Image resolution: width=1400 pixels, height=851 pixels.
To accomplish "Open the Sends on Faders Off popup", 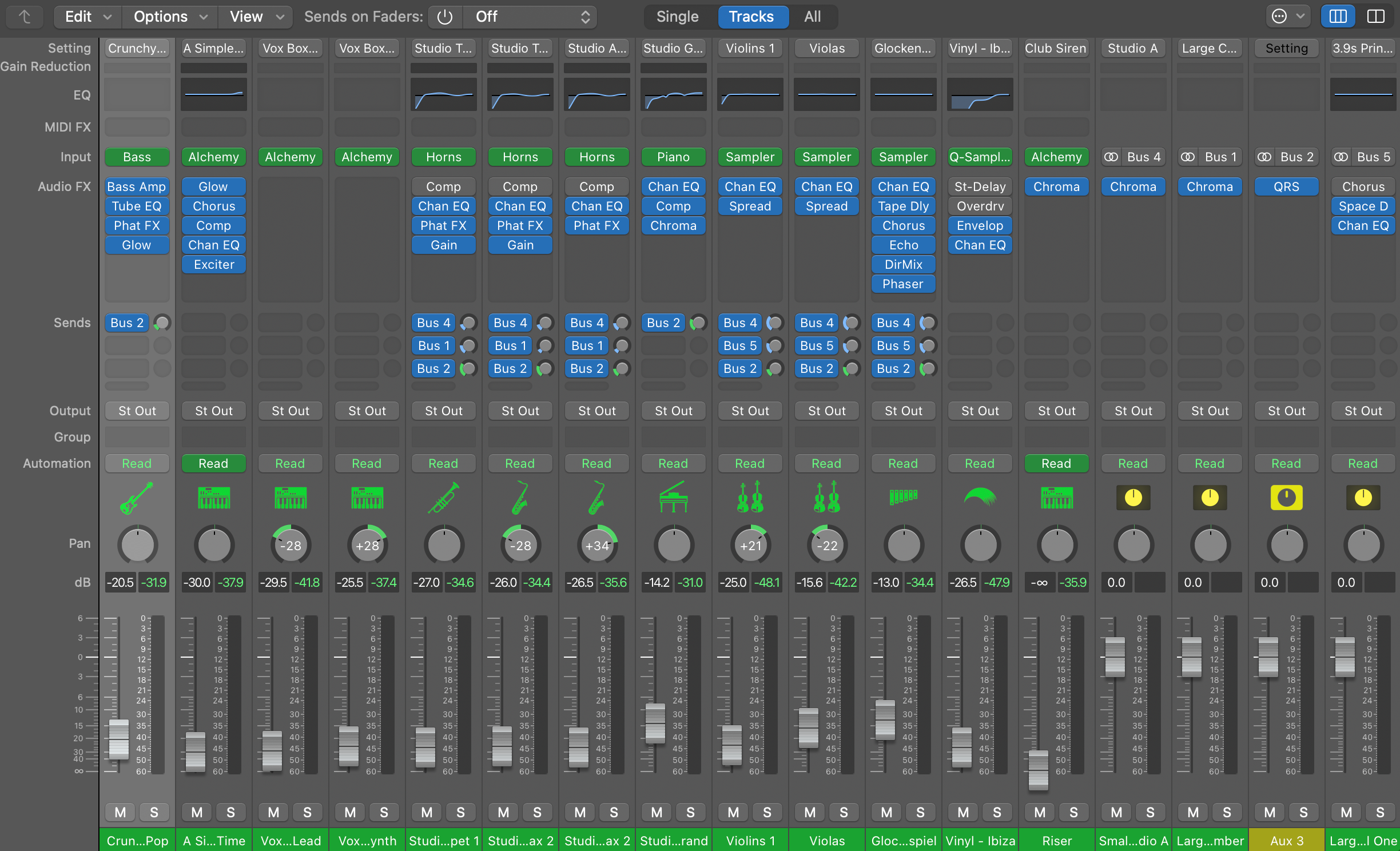I will (x=530, y=17).
